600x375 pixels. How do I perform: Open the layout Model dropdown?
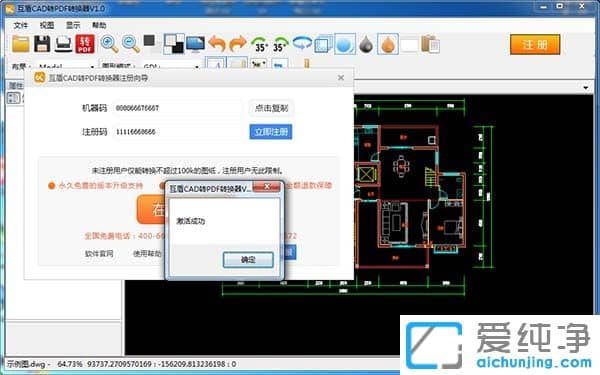pyautogui.click(x=65, y=66)
